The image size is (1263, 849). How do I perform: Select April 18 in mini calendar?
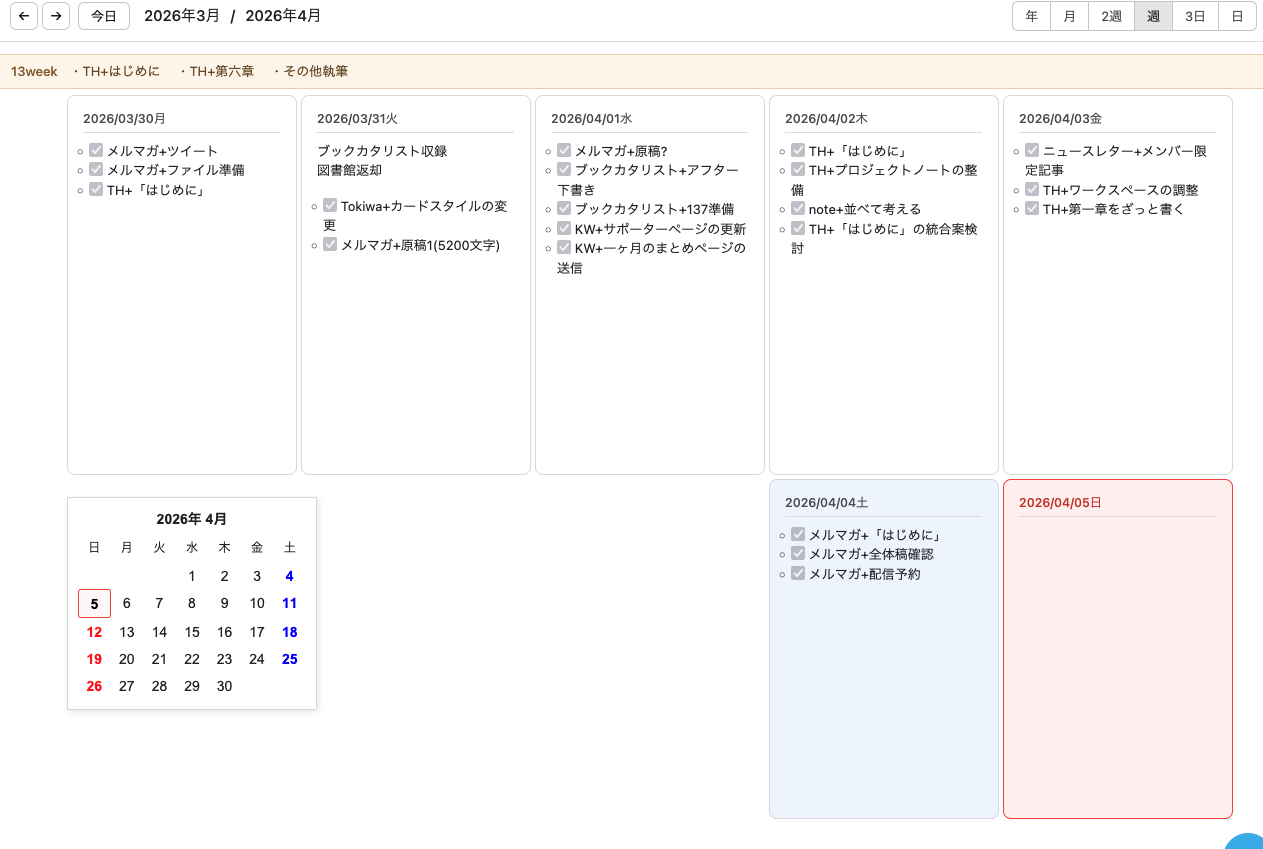pyautogui.click(x=289, y=632)
